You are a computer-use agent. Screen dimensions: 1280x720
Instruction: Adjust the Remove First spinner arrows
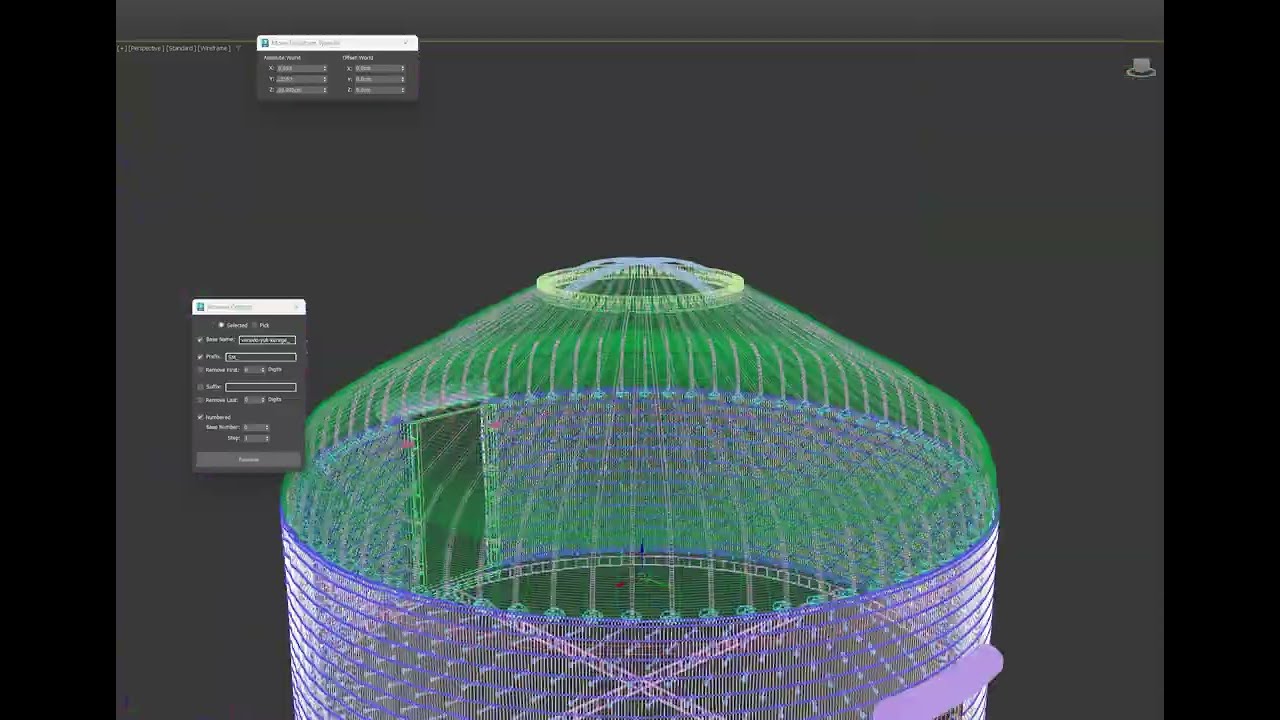pyautogui.click(x=263, y=370)
